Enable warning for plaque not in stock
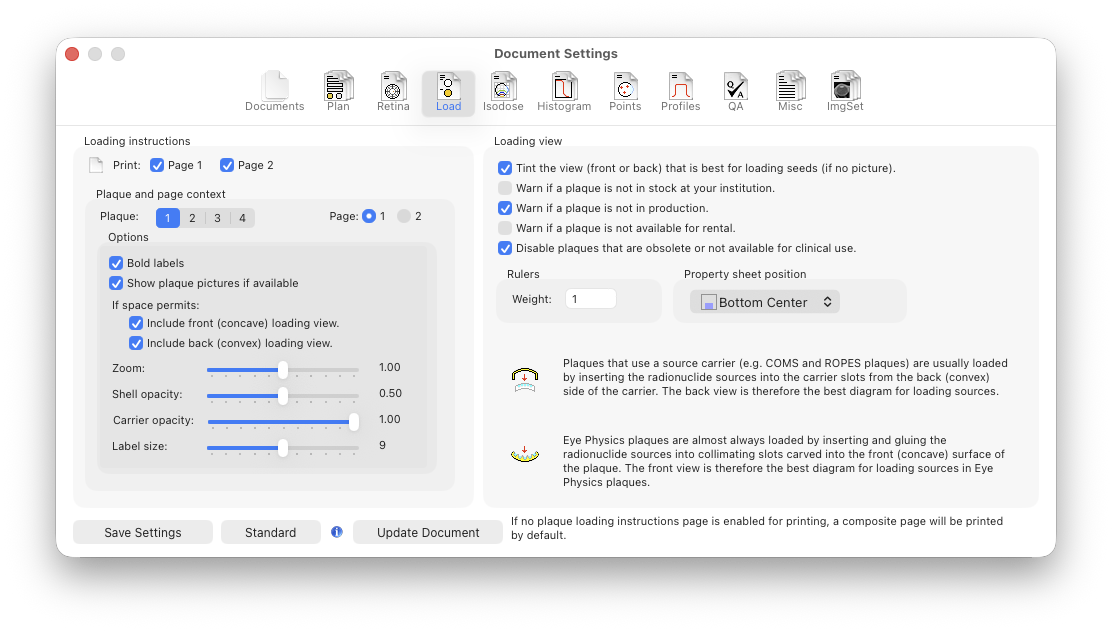 [x=505, y=188]
